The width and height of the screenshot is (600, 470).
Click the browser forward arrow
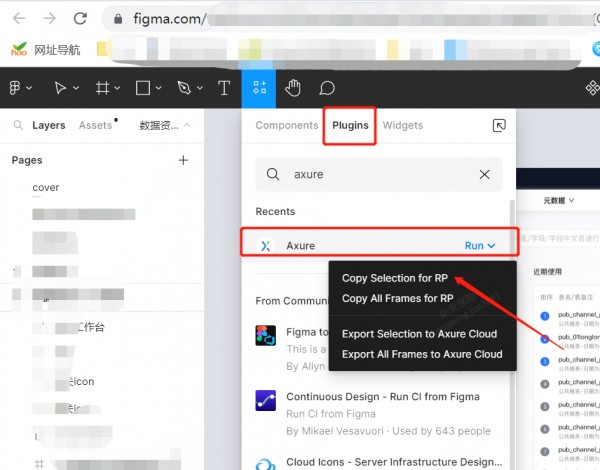tap(49, 18)
